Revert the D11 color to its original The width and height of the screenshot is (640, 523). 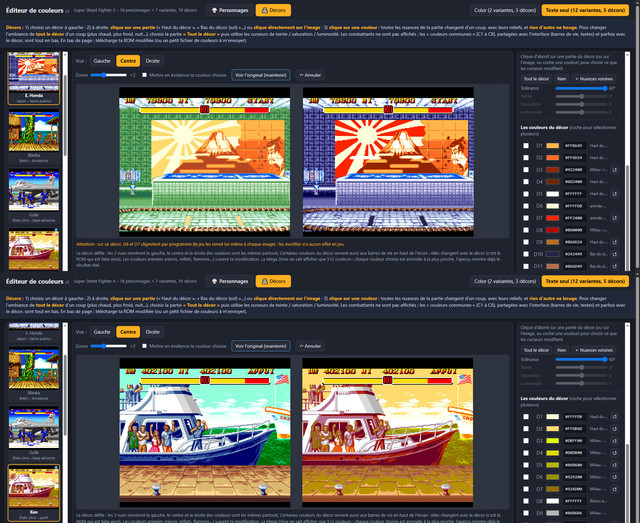click(615, 266)
